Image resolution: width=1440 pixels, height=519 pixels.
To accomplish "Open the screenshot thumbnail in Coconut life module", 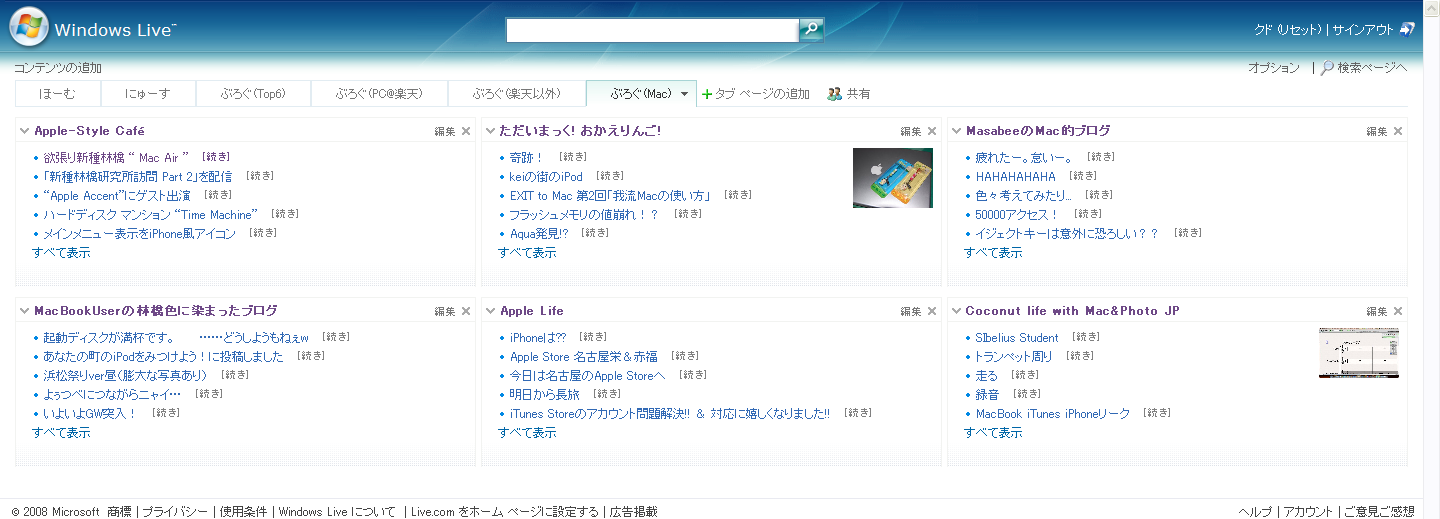I will [1359, 353].
